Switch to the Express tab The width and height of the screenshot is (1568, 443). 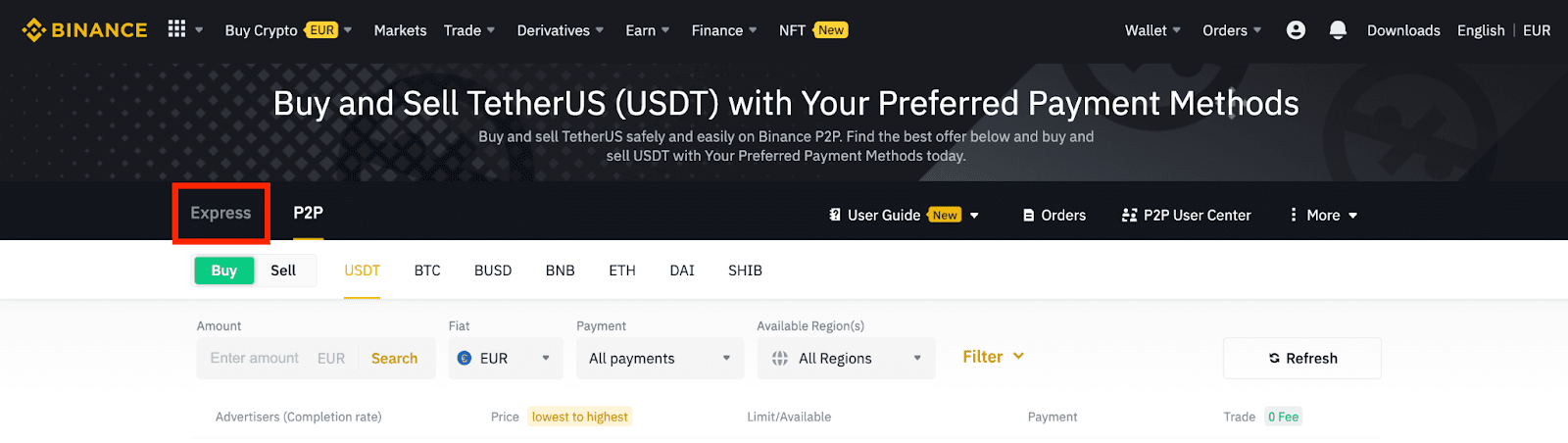click(x=220, y=214)
